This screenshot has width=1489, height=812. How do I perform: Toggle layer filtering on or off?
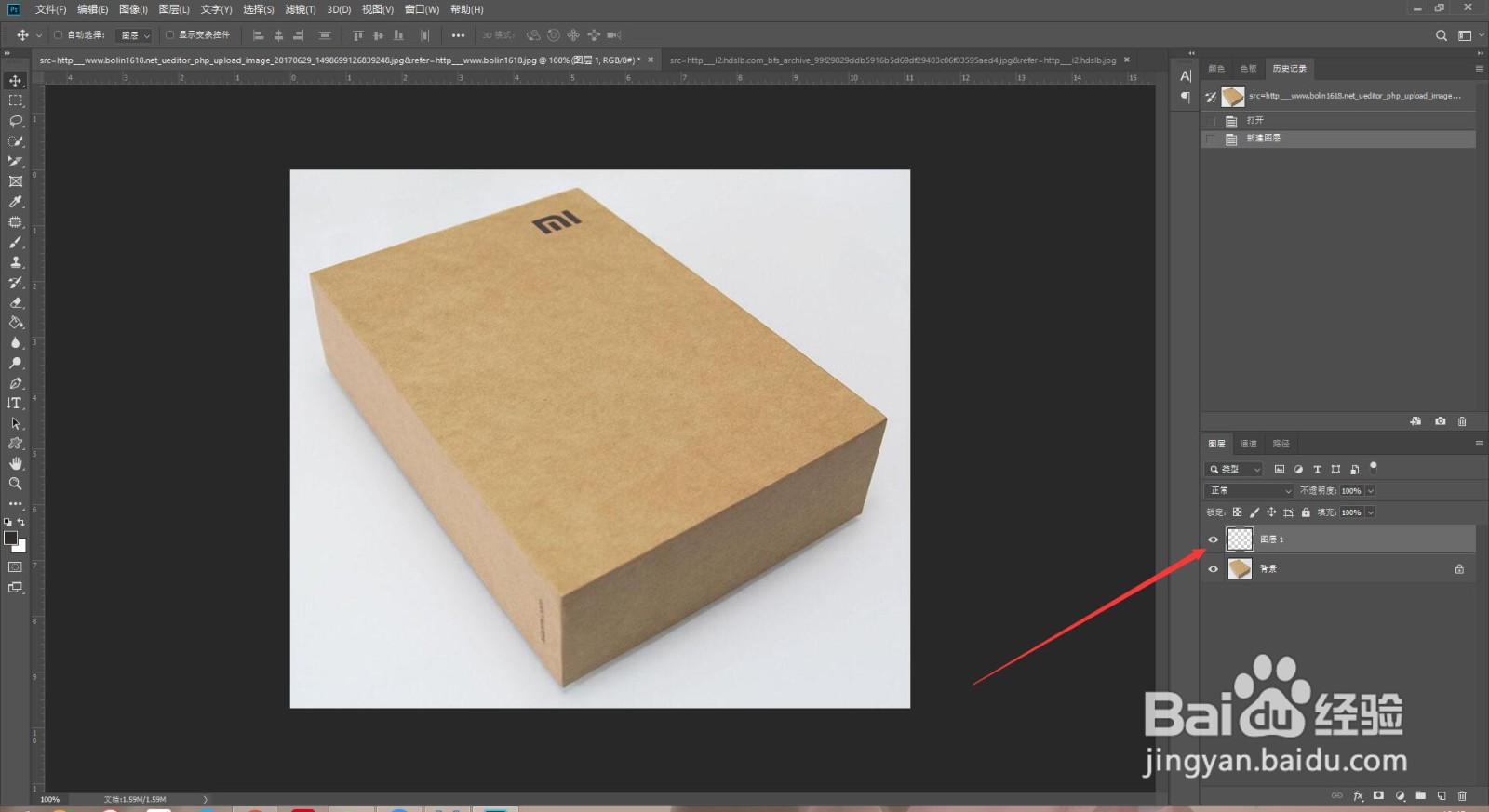[x=1374, y=467]
